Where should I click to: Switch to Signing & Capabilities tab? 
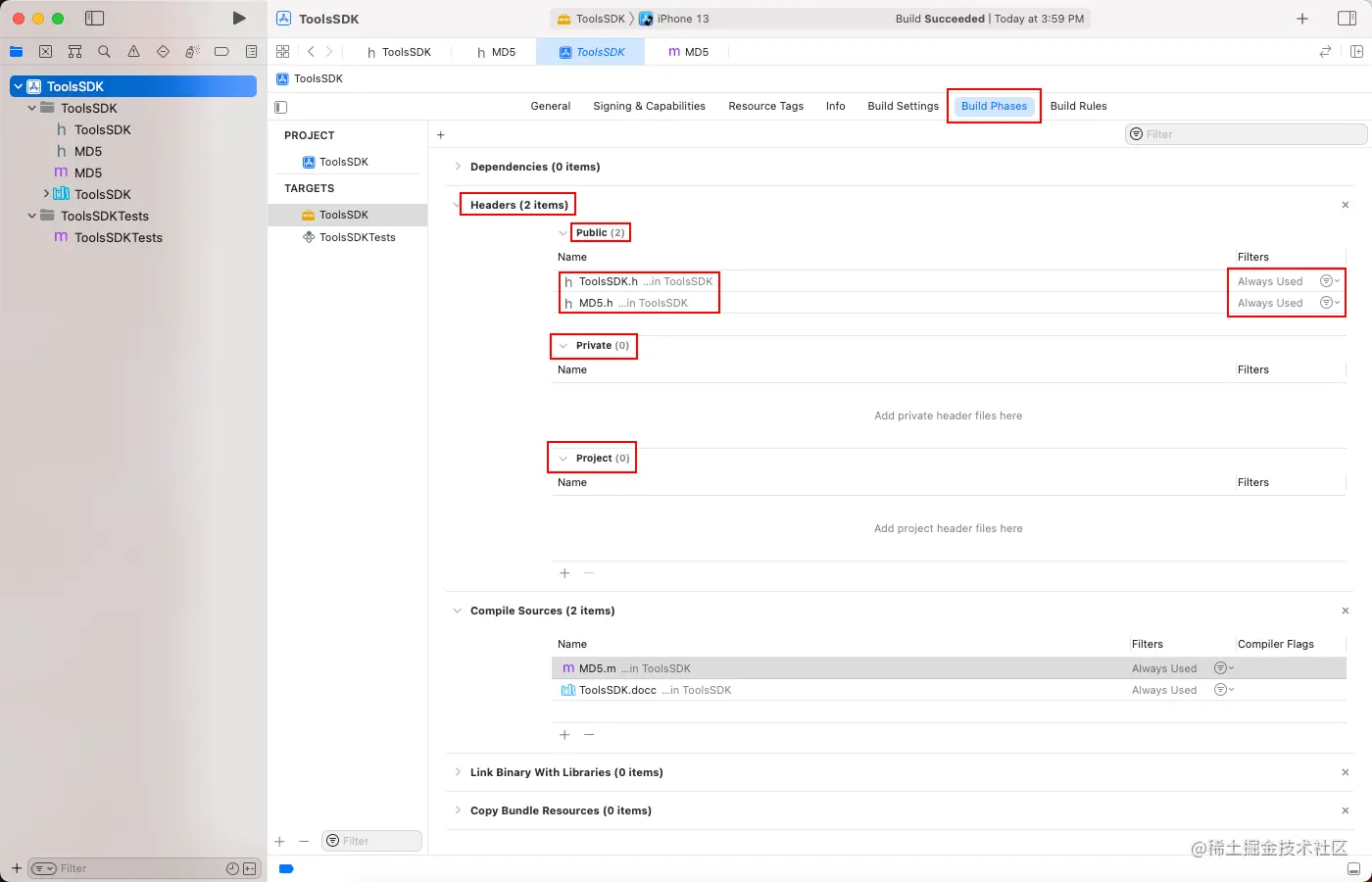point(650,106)
